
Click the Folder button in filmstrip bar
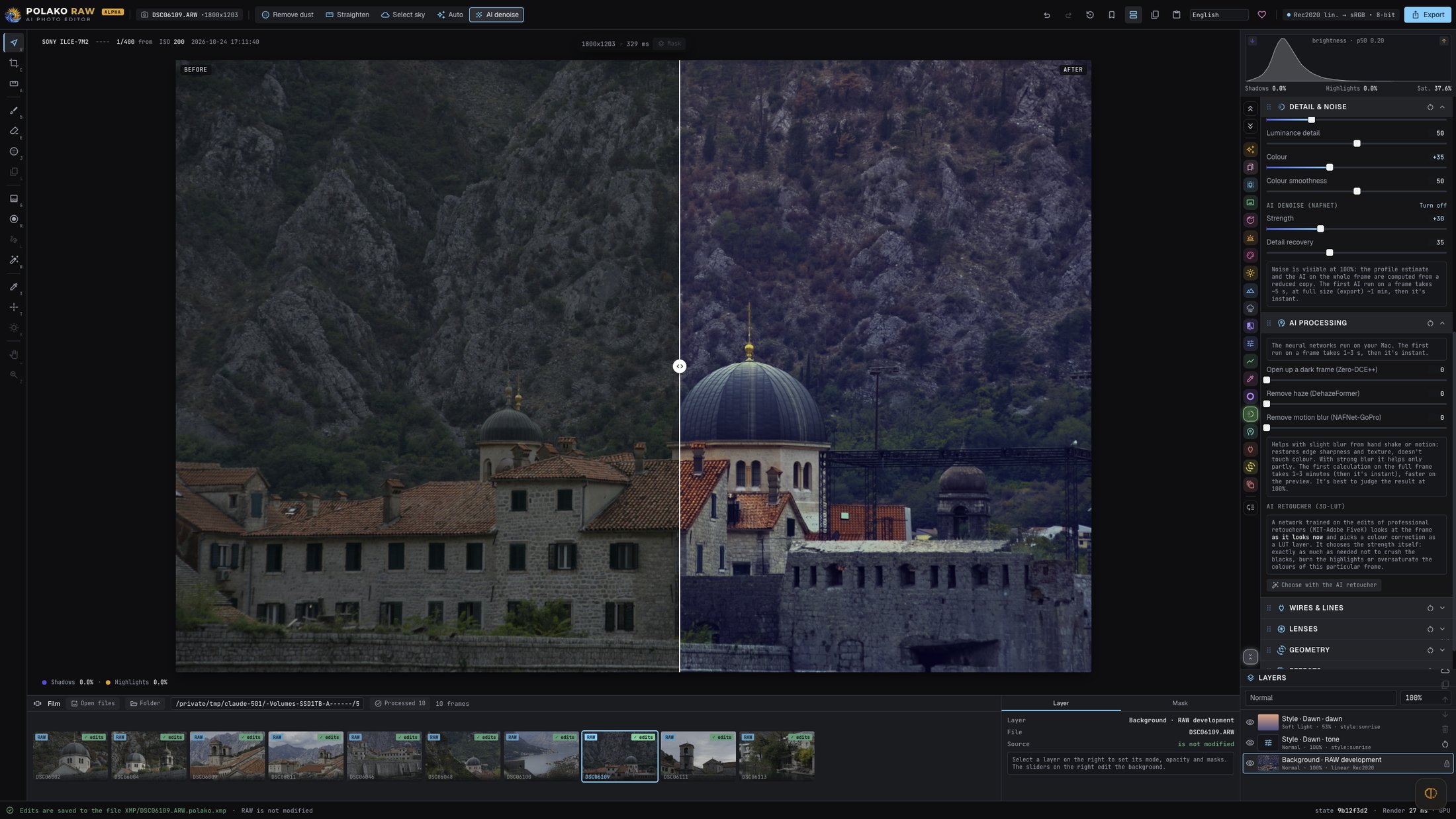point(145,704)
